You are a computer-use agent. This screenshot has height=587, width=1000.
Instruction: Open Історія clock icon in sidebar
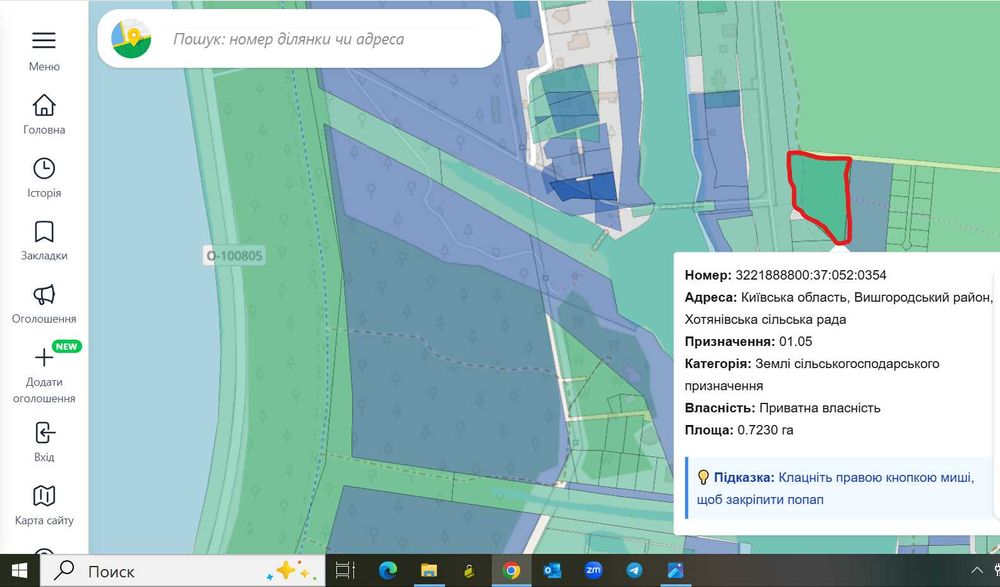[x=44, y=168]
